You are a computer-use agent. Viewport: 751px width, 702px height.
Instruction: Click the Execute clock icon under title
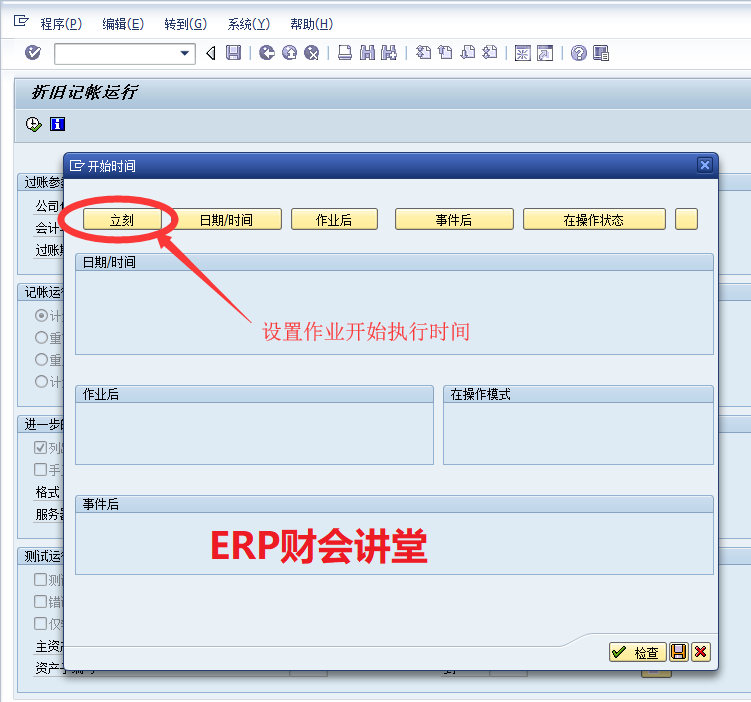[34, 124]
